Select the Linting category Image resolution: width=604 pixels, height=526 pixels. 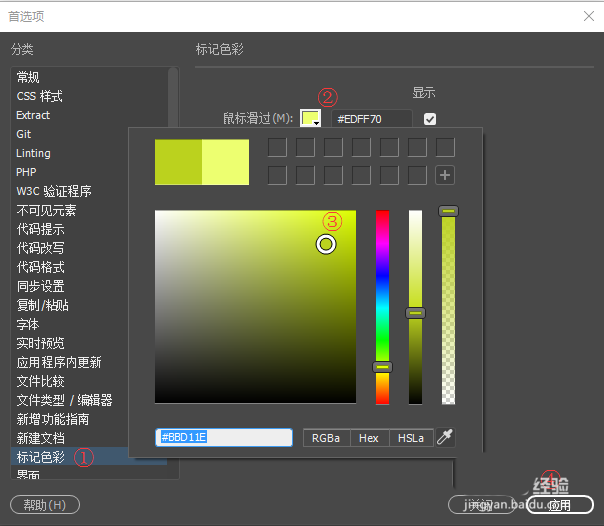click(34, 153)
